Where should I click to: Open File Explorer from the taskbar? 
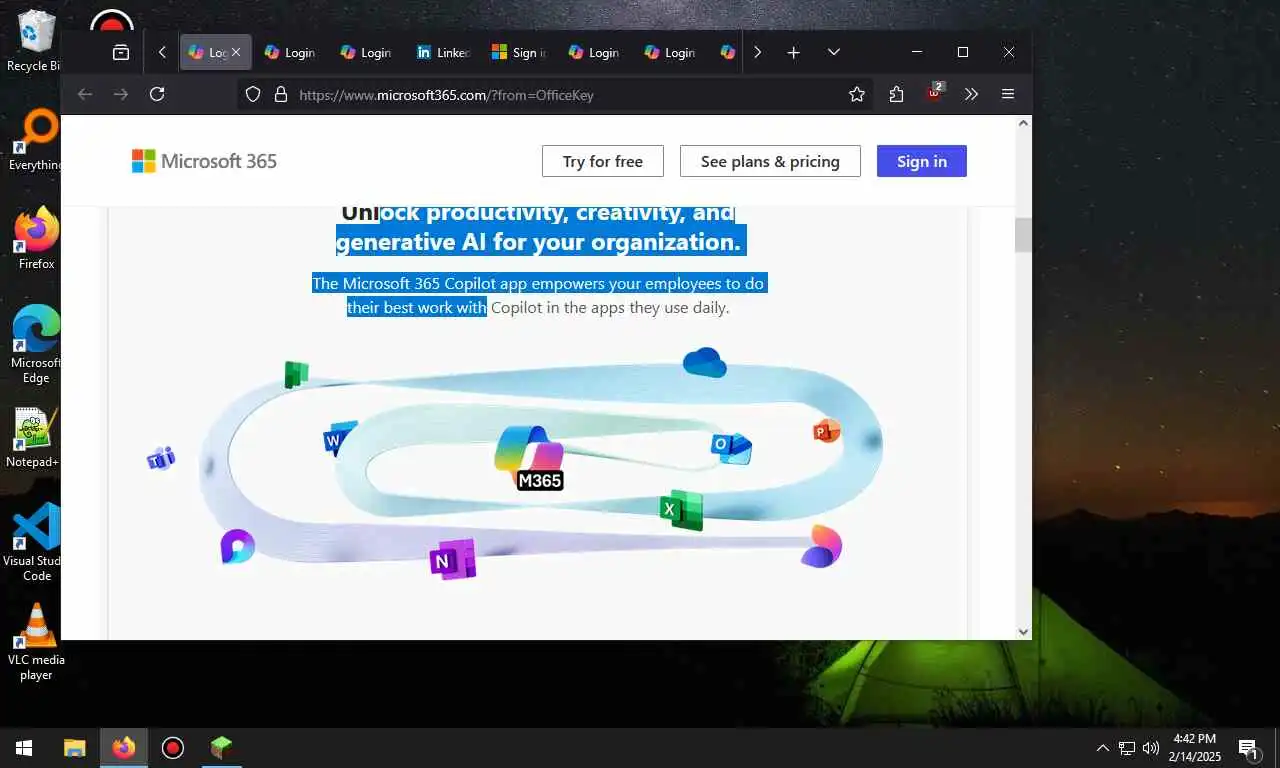(74, 748)
